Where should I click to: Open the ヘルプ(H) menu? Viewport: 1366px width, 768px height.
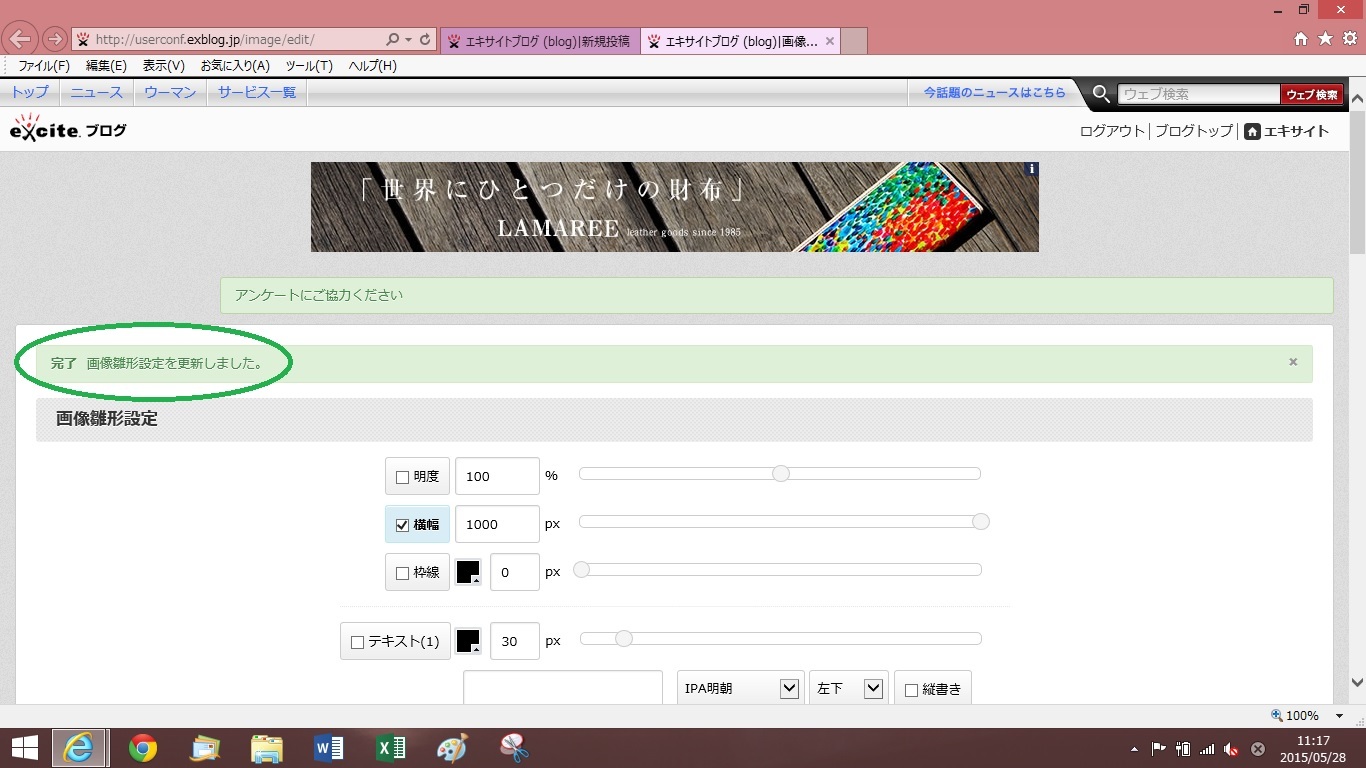(372, 66)
